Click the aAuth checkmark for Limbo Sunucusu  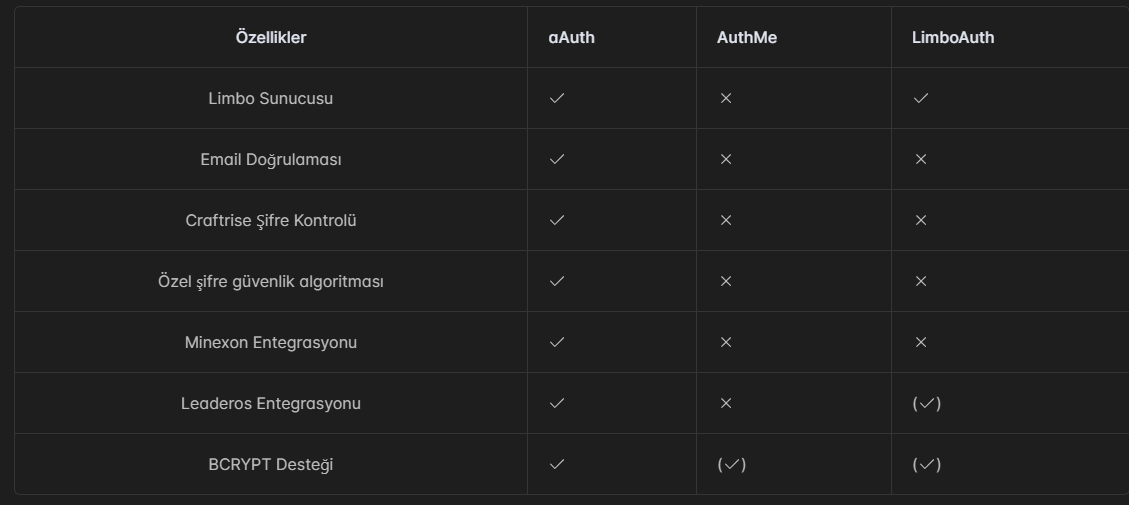pos(557,98)
